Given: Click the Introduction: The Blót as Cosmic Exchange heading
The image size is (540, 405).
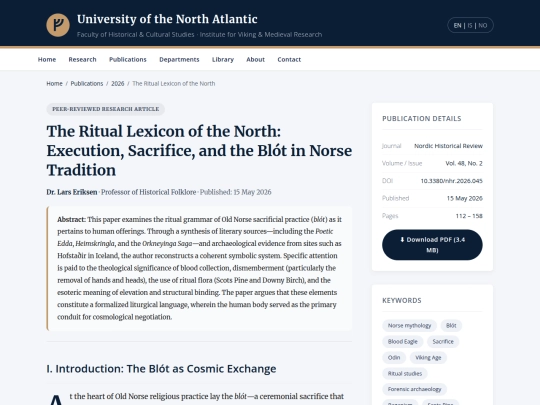Looking at the screenshot, I should pos(161,368).
